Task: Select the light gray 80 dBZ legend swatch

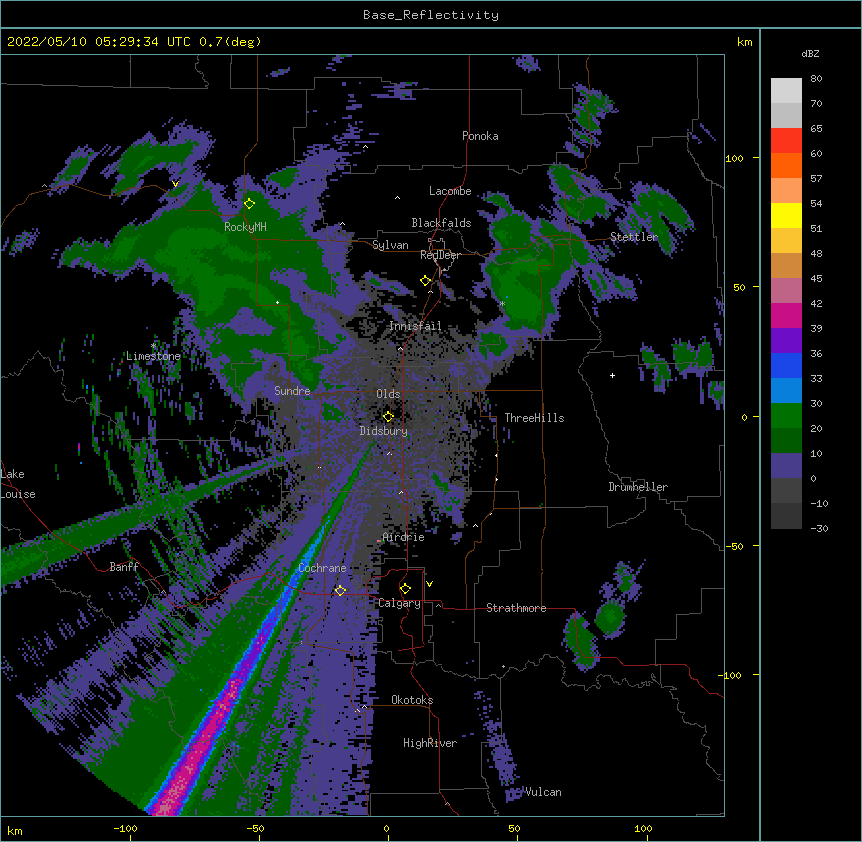Action: point(786,90)
